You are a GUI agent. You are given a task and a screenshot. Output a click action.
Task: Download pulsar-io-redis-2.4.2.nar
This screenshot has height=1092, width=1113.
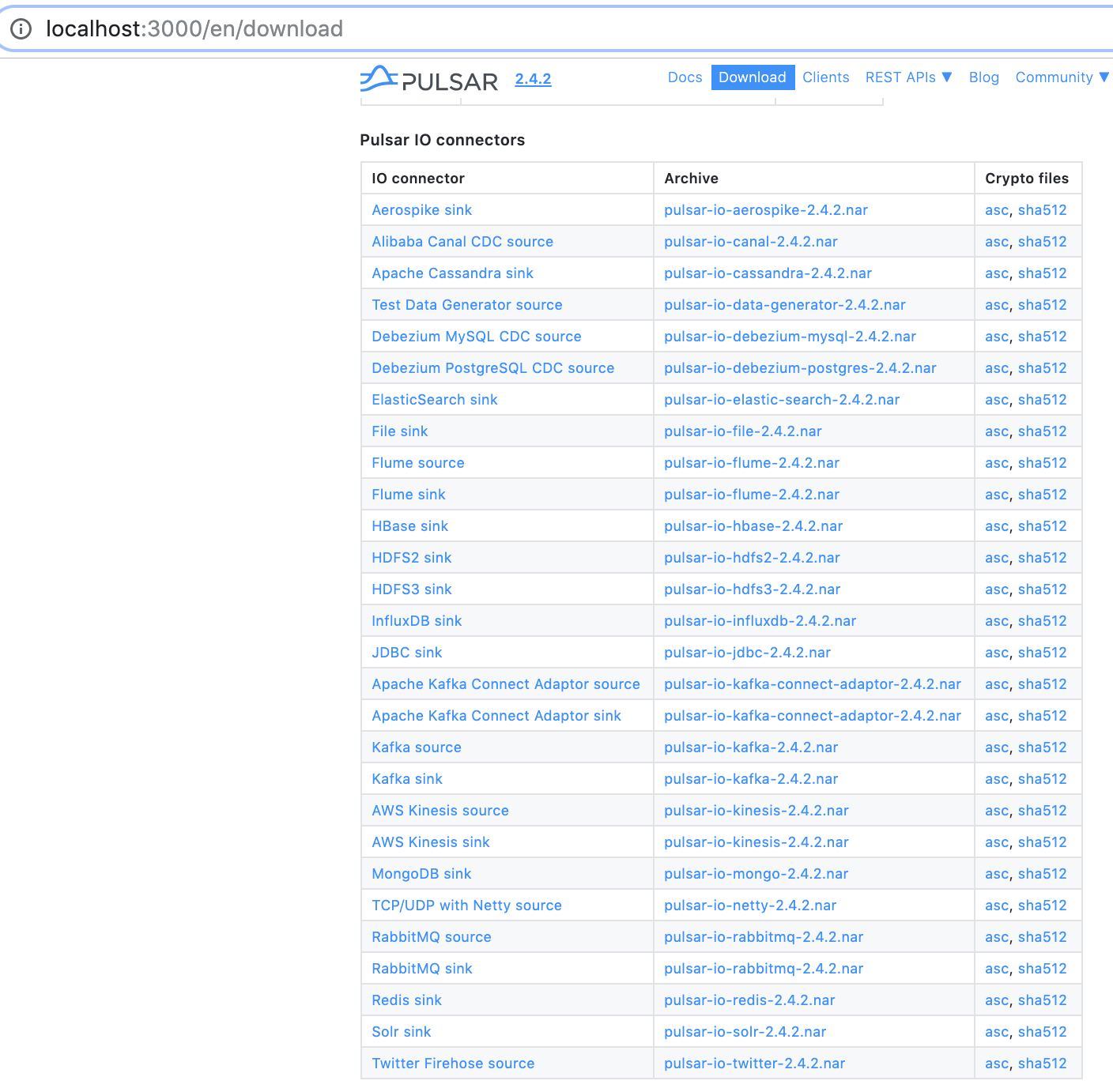749,1000
